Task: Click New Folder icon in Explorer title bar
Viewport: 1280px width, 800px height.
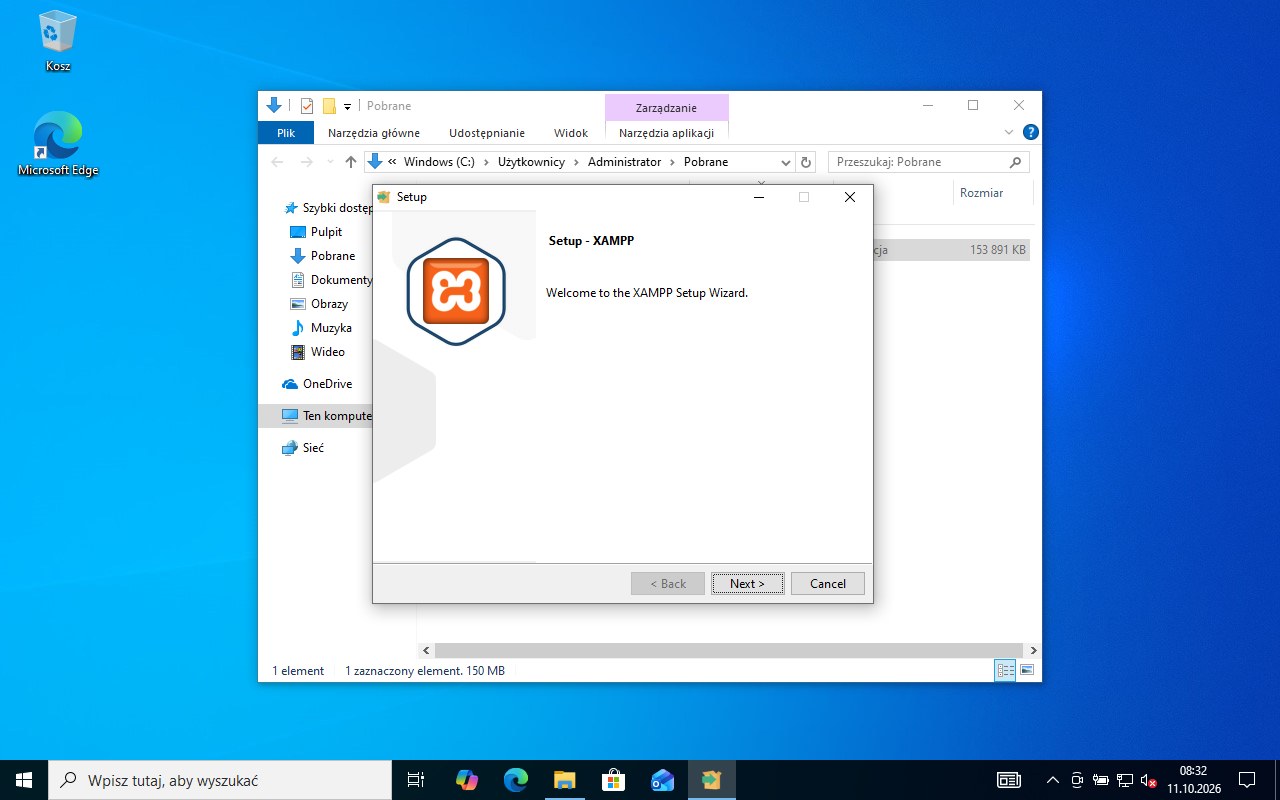Action: coord(329,106)
